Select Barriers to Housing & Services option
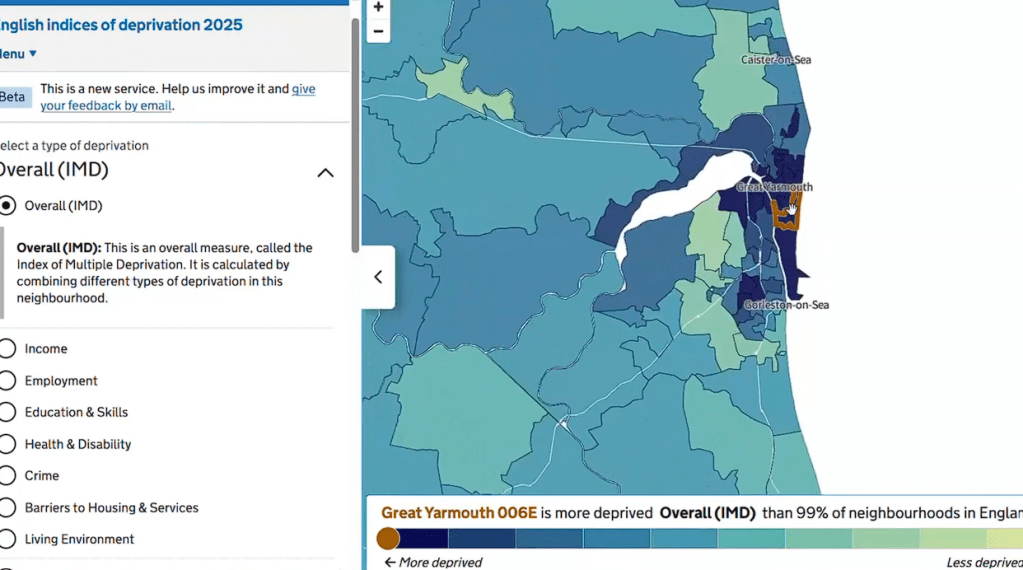 [x=8, y=508]
